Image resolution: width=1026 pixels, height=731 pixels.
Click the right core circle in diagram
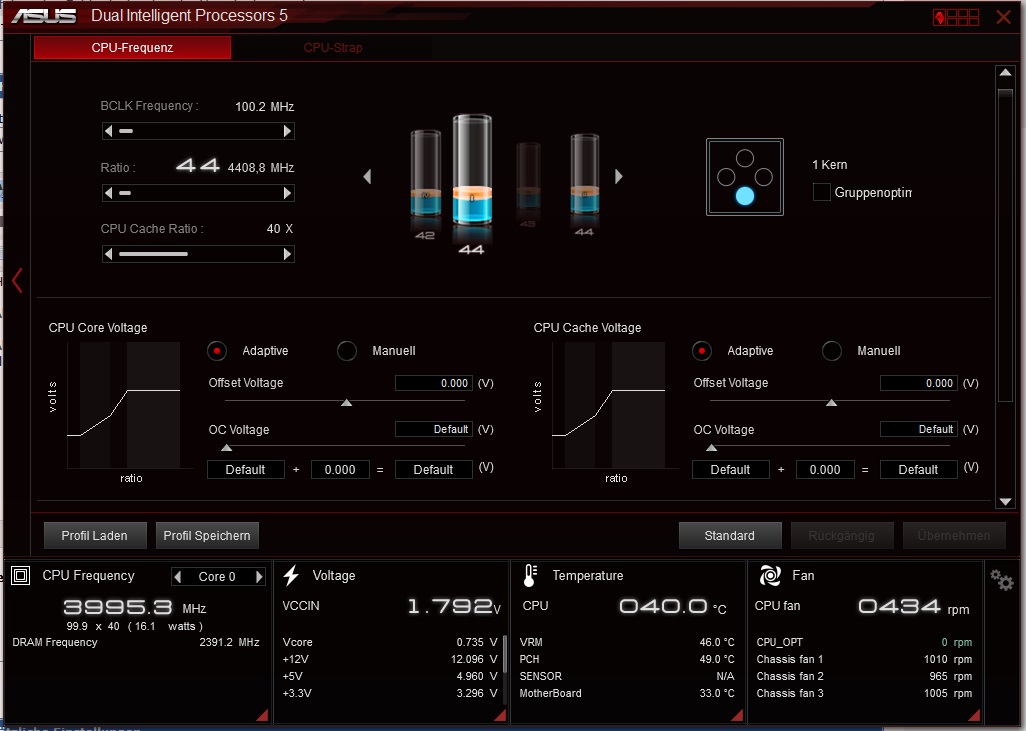point(764,177)
